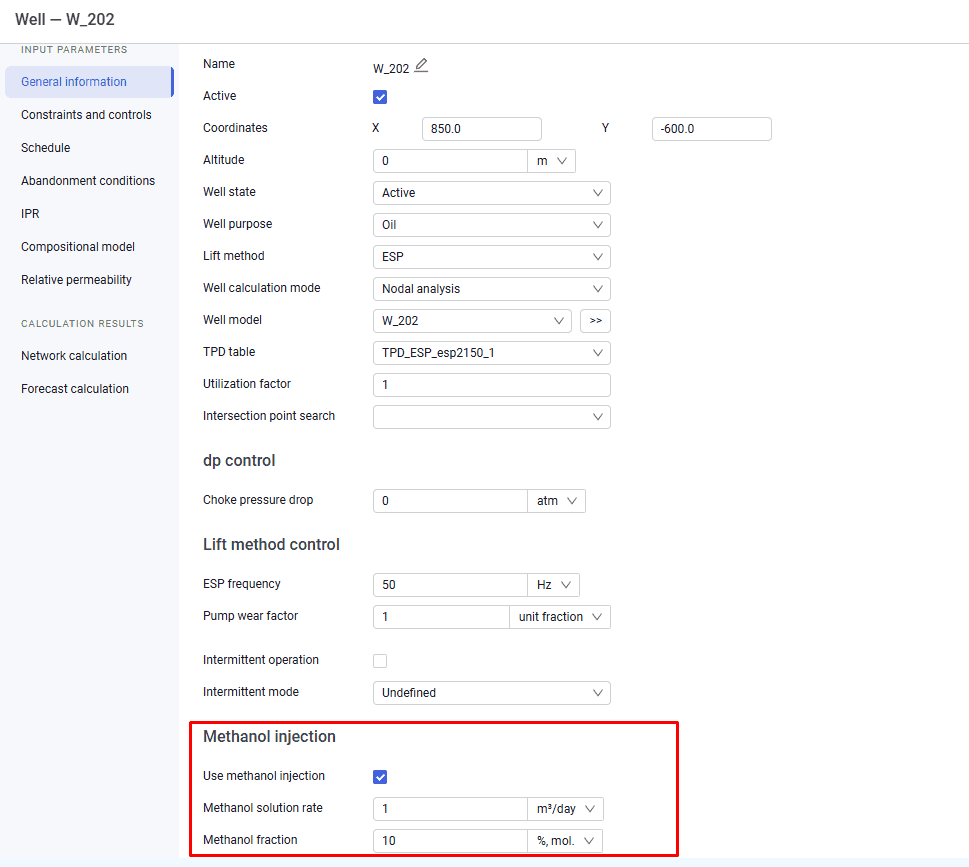Click the dp control heading
Screen dimensions: 969x867
(x=239, y=461)
